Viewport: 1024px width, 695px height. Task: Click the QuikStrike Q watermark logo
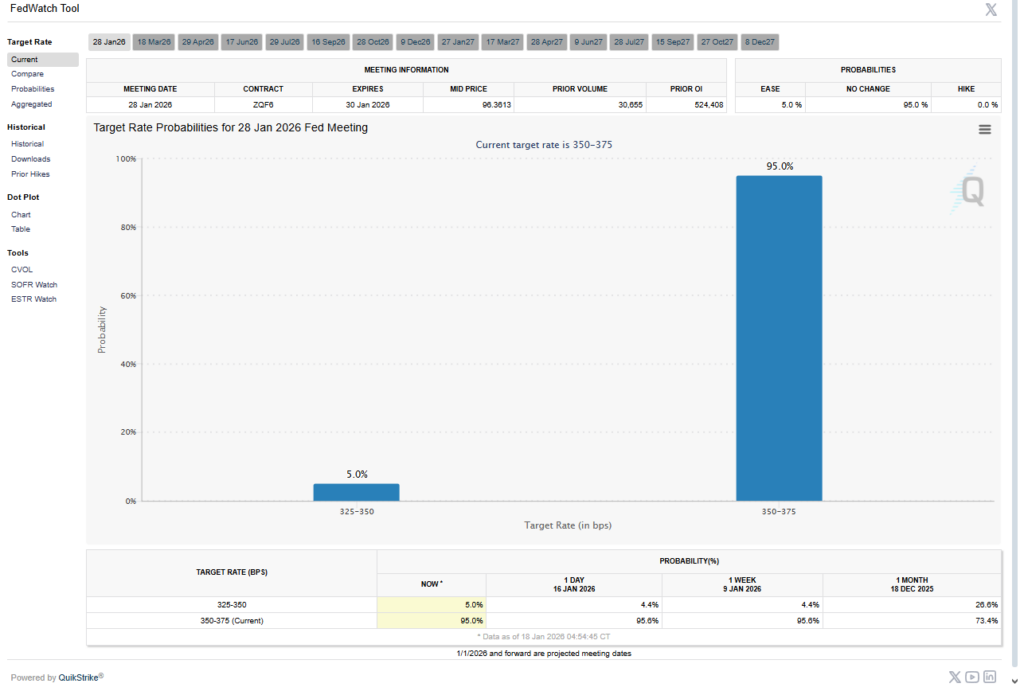(x=969, y=191)
